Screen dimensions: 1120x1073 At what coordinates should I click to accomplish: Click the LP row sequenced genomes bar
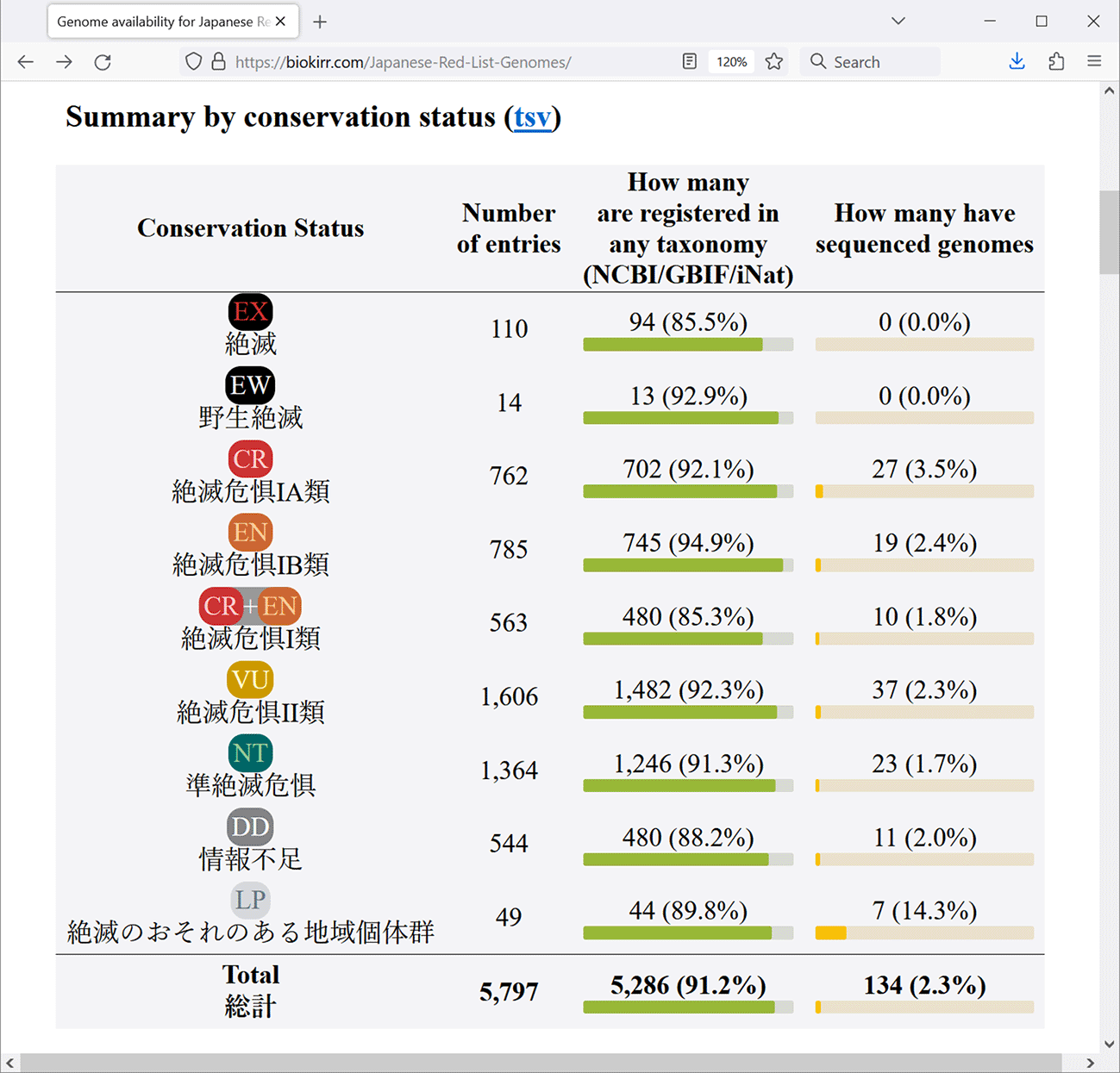click(x=924, y=933)
